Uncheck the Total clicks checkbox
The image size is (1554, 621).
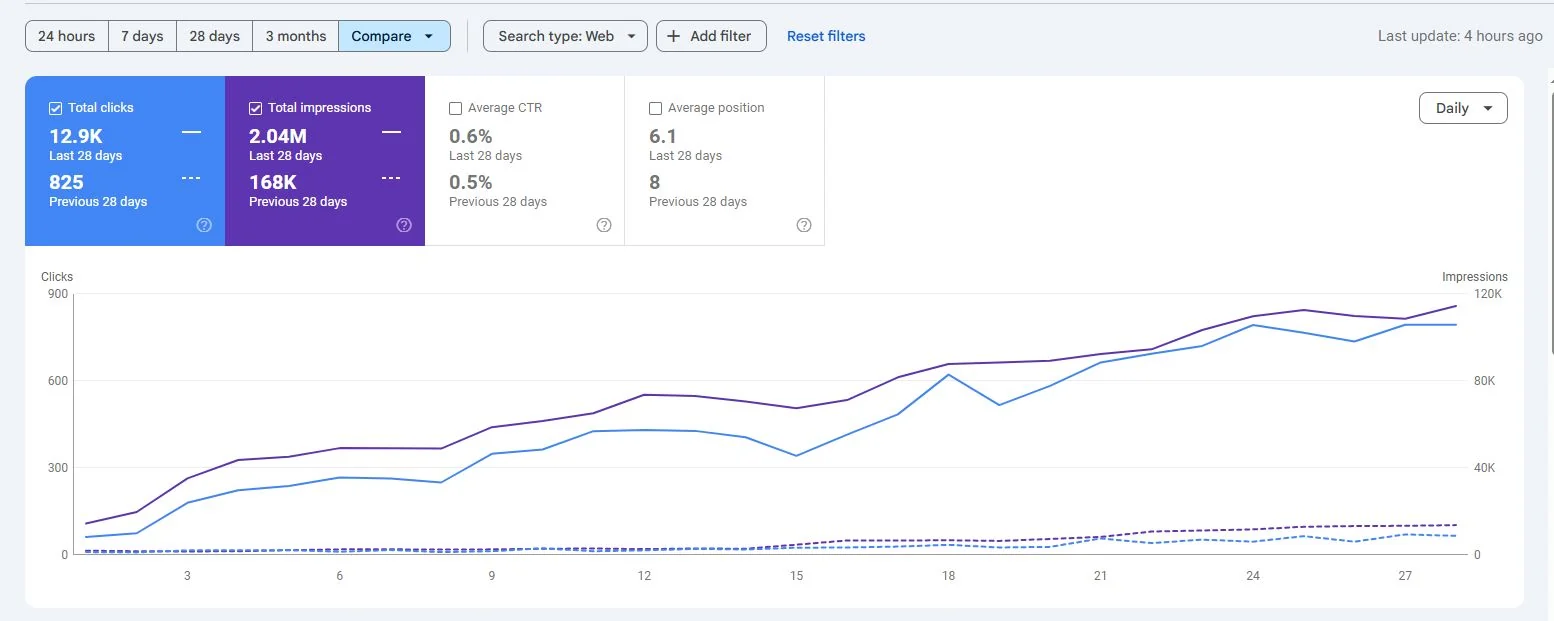pos(55,108)
